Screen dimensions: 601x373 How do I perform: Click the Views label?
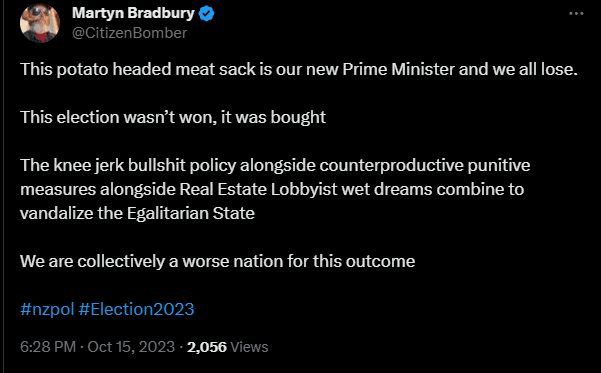point(249,347)
